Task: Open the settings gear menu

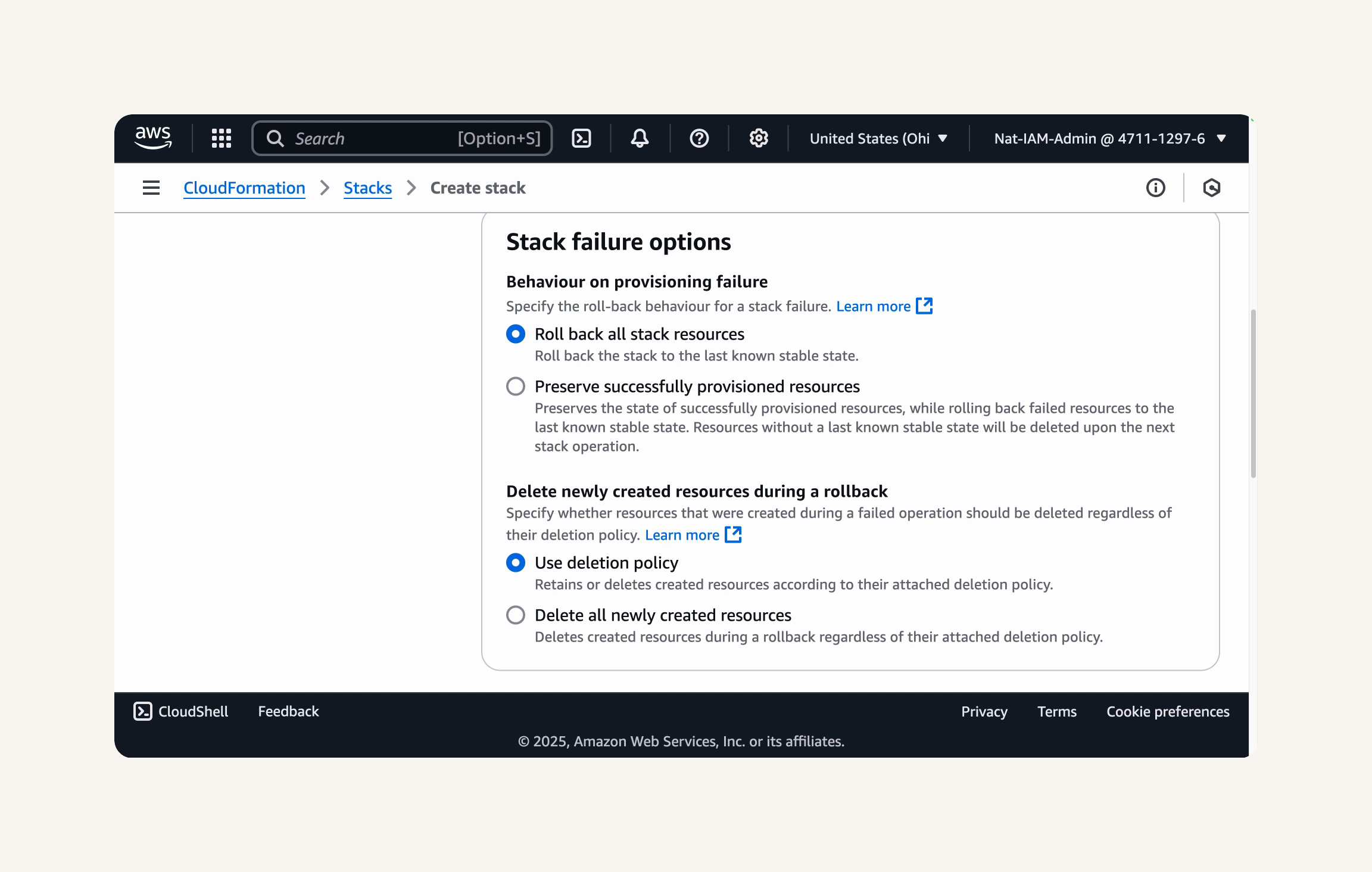Action: coord(759,138)
